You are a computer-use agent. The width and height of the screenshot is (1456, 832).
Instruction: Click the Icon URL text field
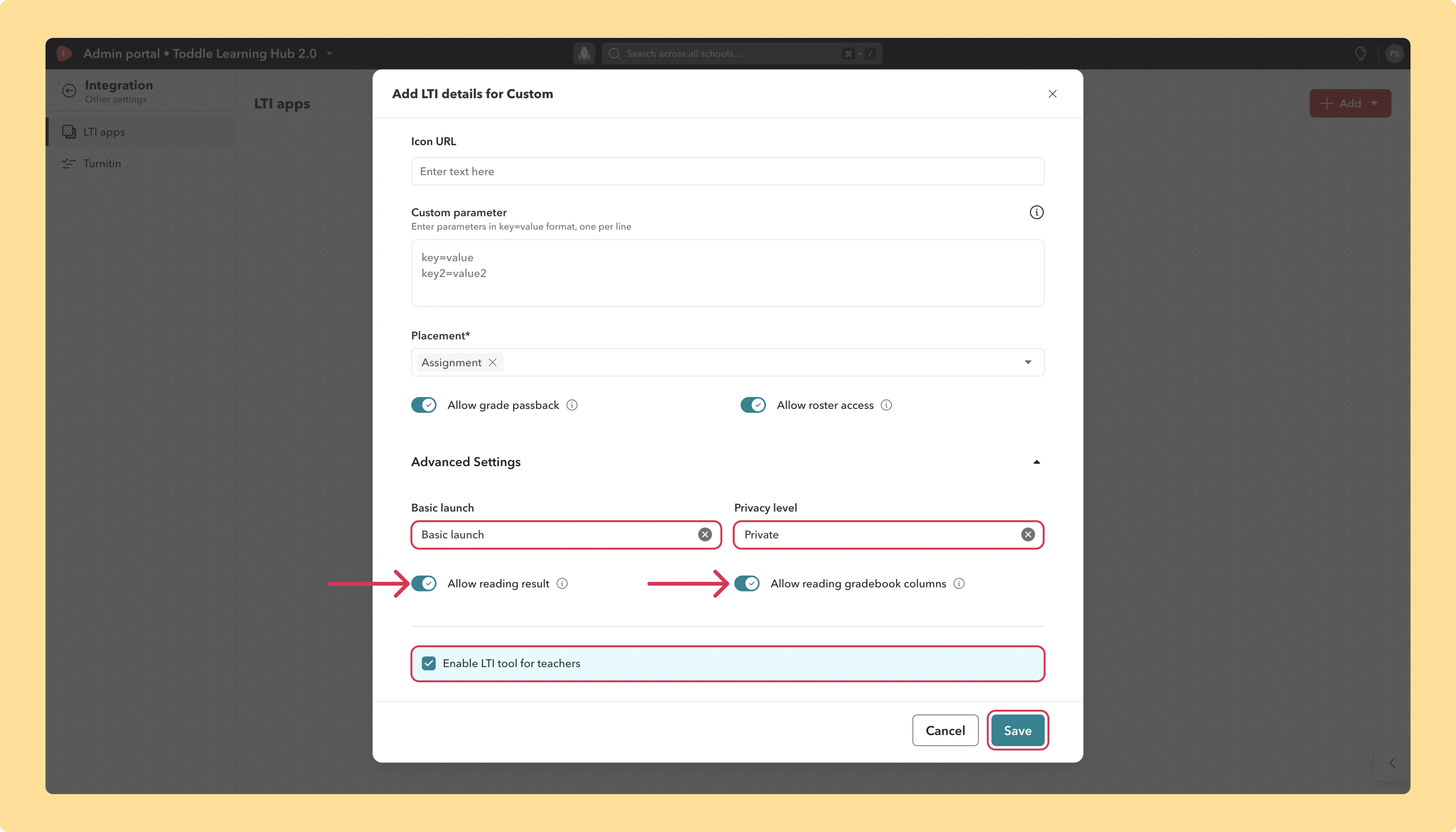coord(728,172)
